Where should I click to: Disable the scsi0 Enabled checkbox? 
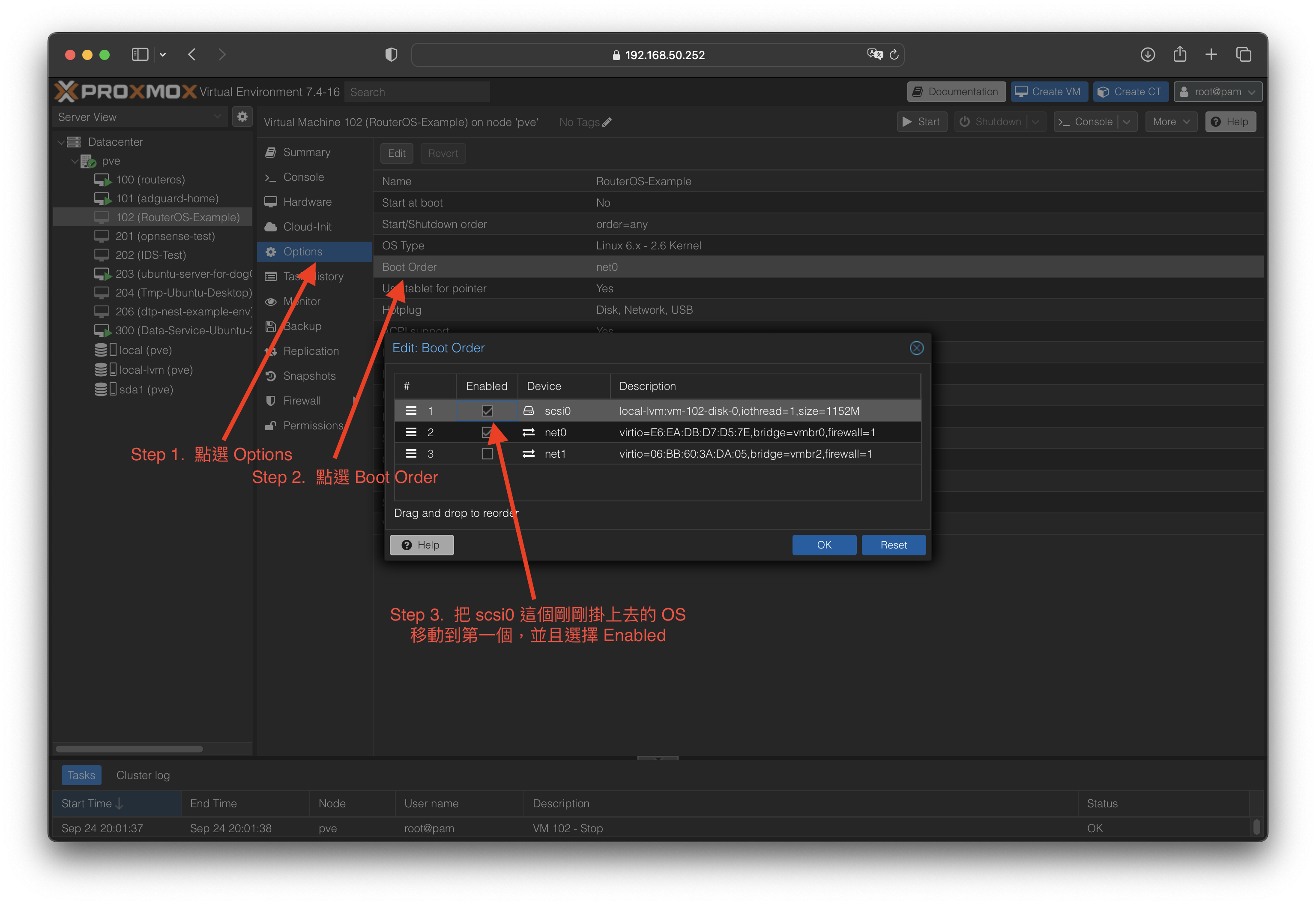tap(487, 411)
